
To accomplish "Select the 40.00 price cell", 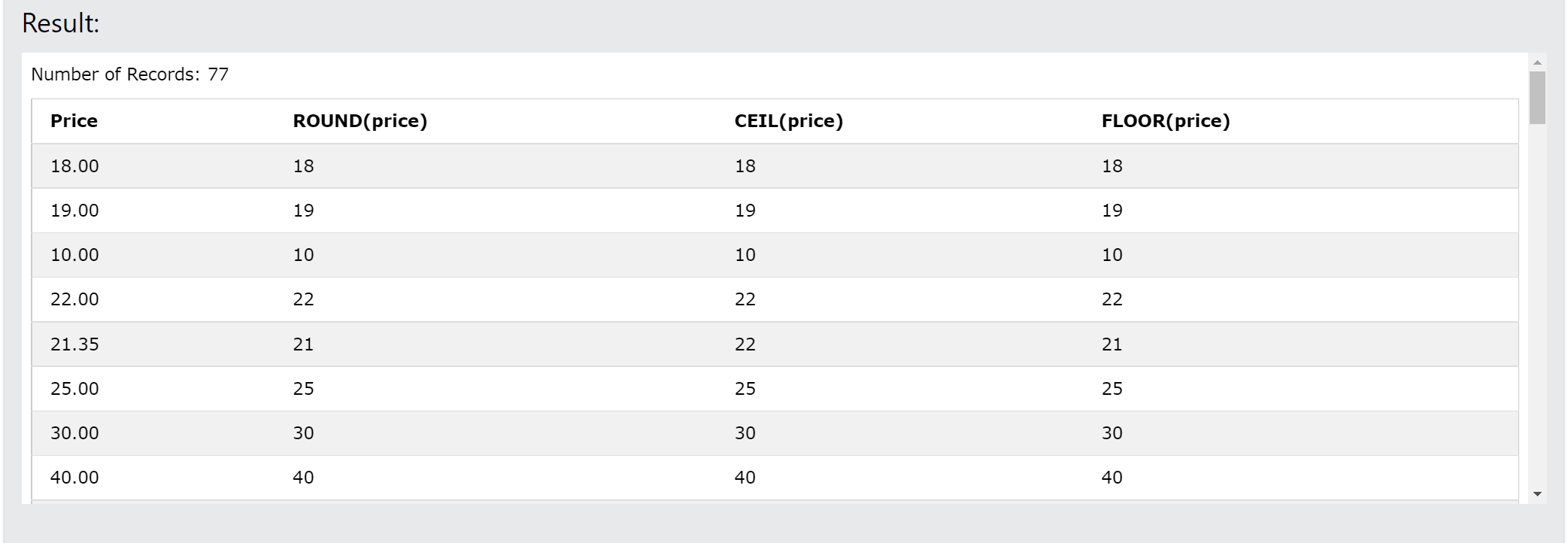I will pyautogui.click(x=74, y=478).
